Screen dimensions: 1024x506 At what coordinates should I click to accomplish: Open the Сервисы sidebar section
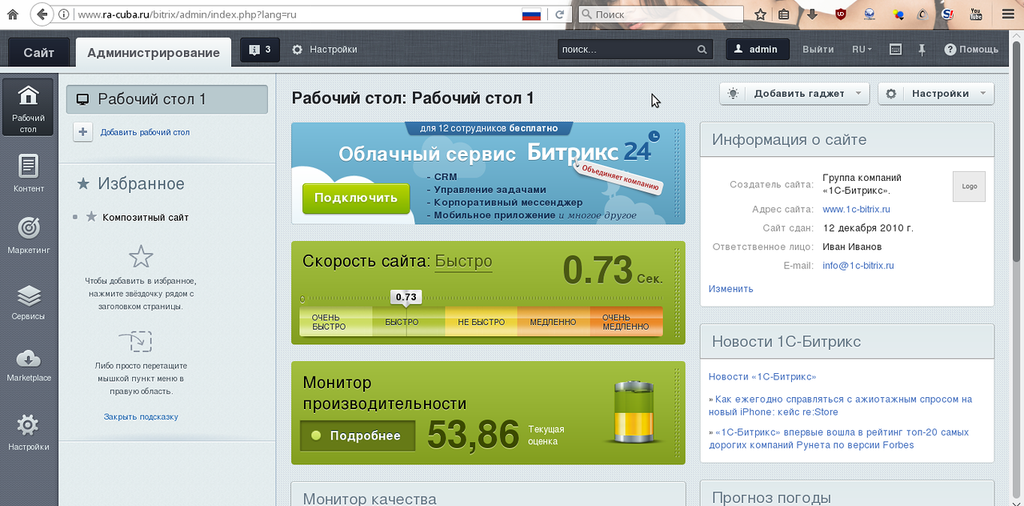click(28, 302)
